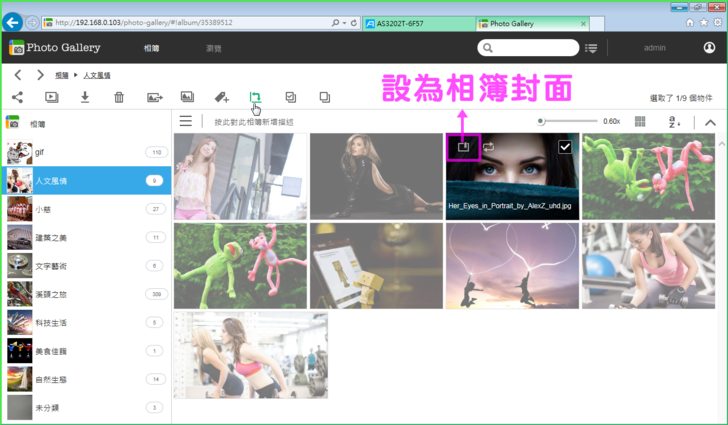Open the 相簿 tab in the header
The height and width of the screenshot is (425, 728).
pos(151,48)
